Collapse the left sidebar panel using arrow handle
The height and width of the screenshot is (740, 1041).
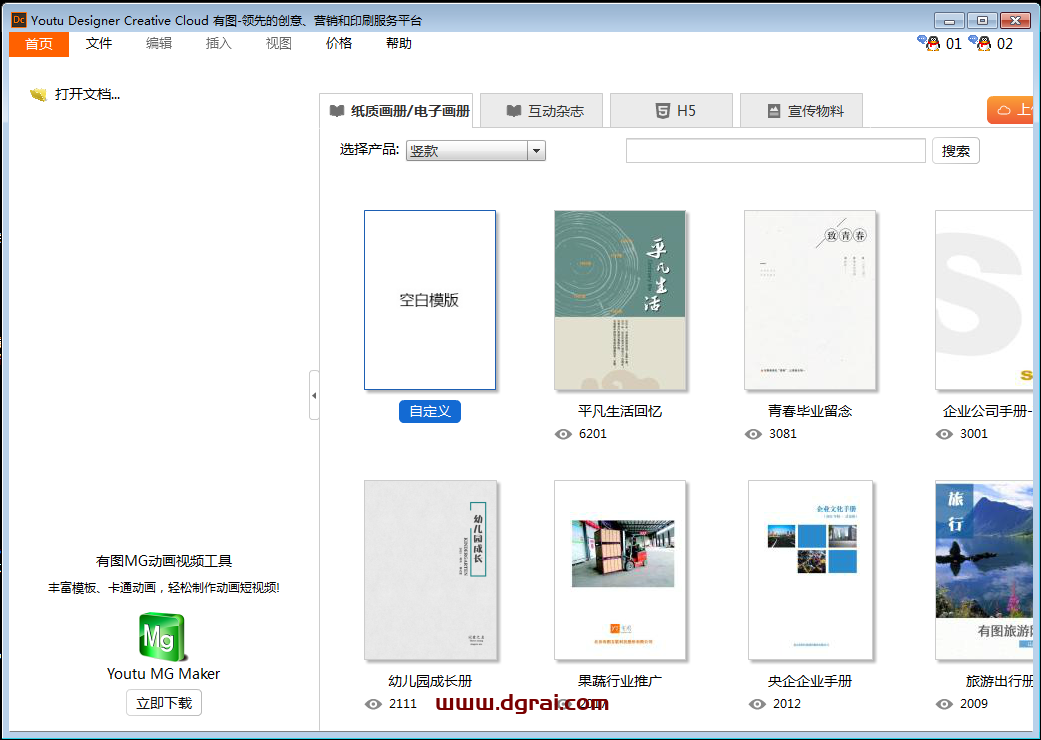pos(314,395)
